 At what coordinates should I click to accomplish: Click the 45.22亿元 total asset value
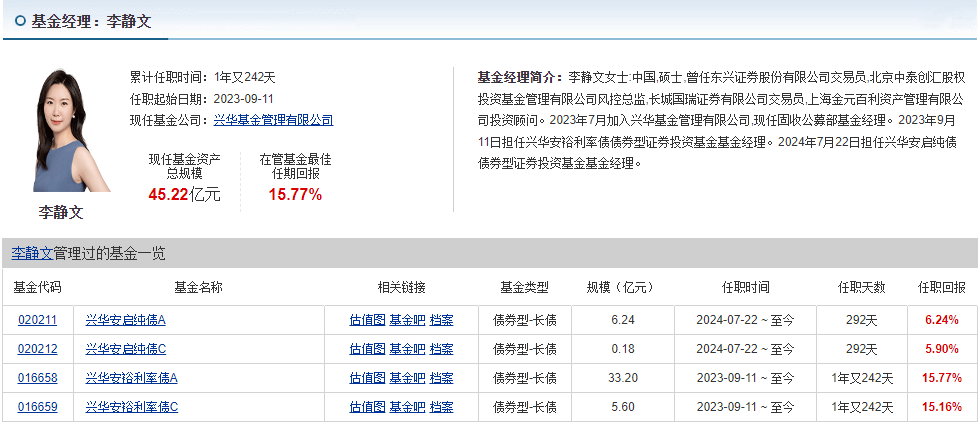[x=184, y=194]
